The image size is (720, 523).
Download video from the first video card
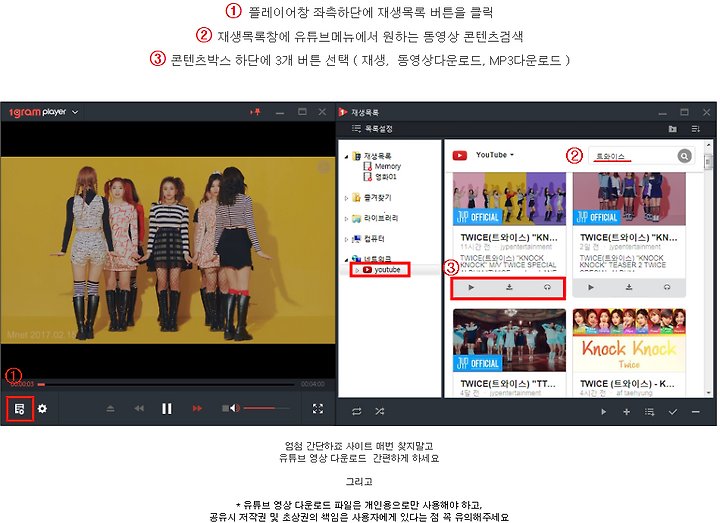click(x=509, y=287)
